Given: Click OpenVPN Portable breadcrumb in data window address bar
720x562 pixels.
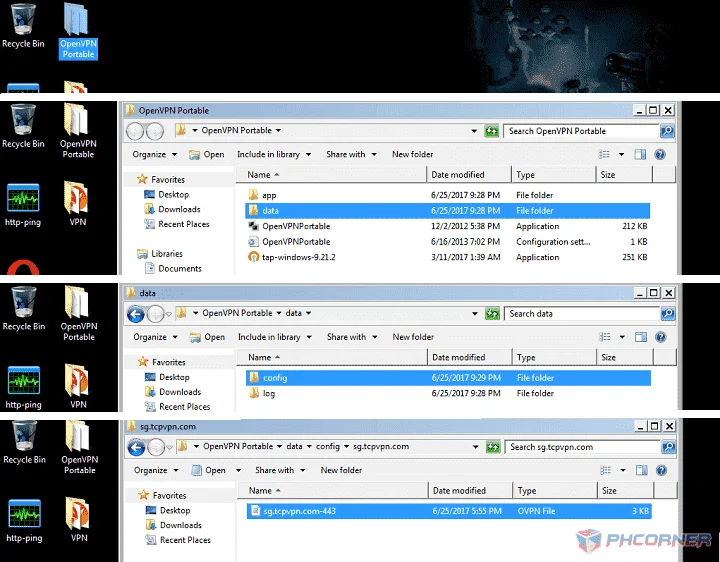Looking at the screenshot, I should coord(237,313).
